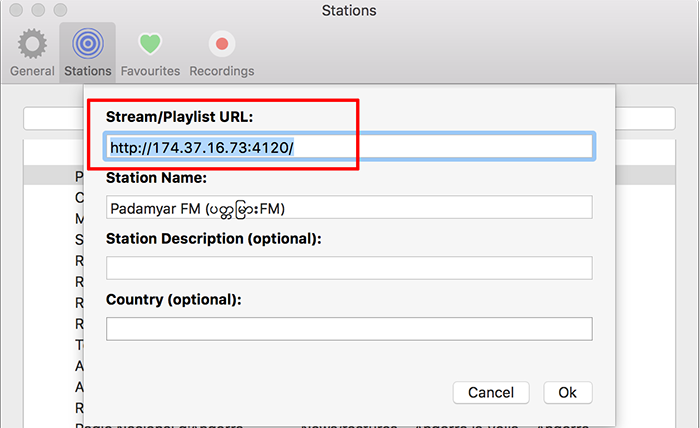
Task: Click the Station Description input field
Action: (349, 268)
